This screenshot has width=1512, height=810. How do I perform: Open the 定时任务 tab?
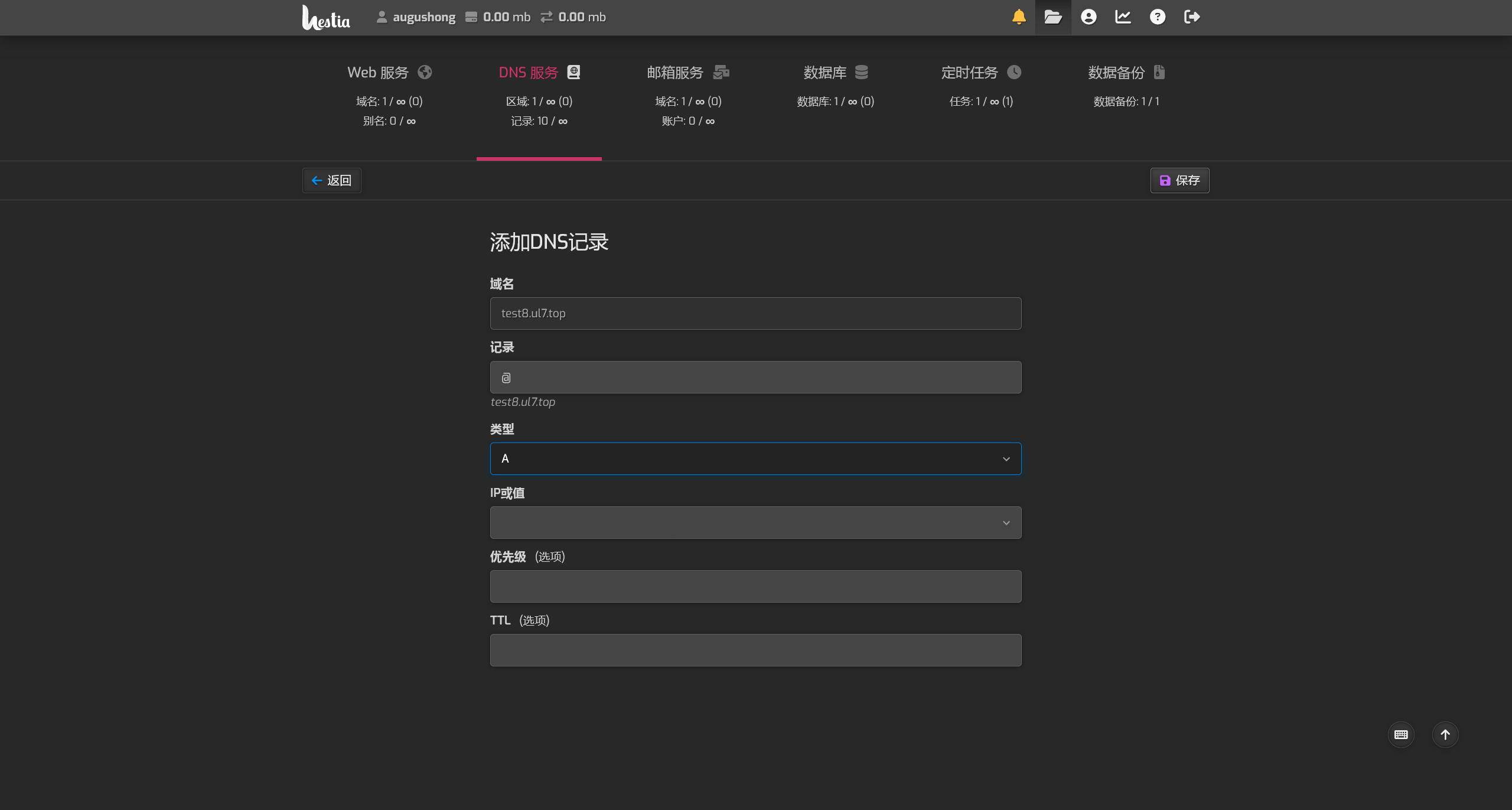tap(980, 73)
